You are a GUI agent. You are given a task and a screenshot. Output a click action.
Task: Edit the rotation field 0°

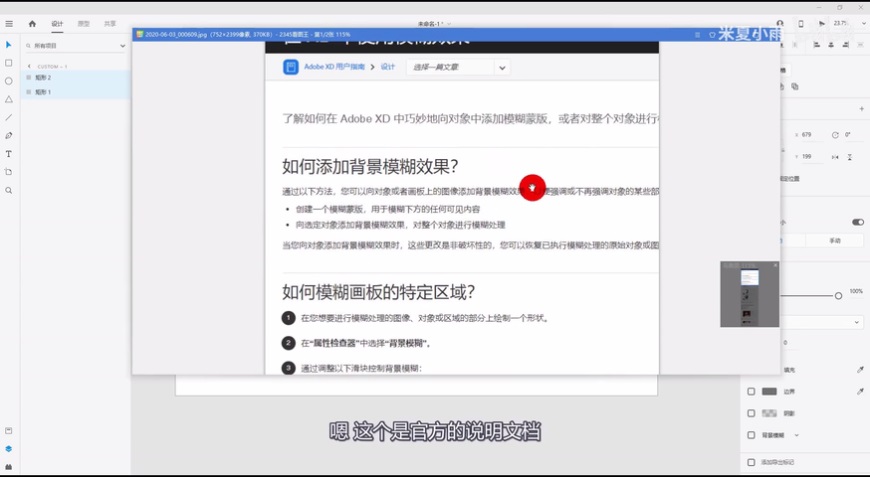tap(851, 135)
